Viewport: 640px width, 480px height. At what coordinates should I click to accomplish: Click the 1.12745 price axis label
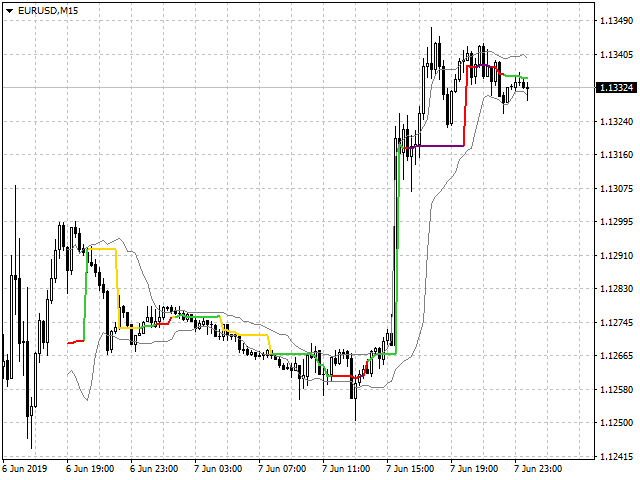tap(616, 322)
